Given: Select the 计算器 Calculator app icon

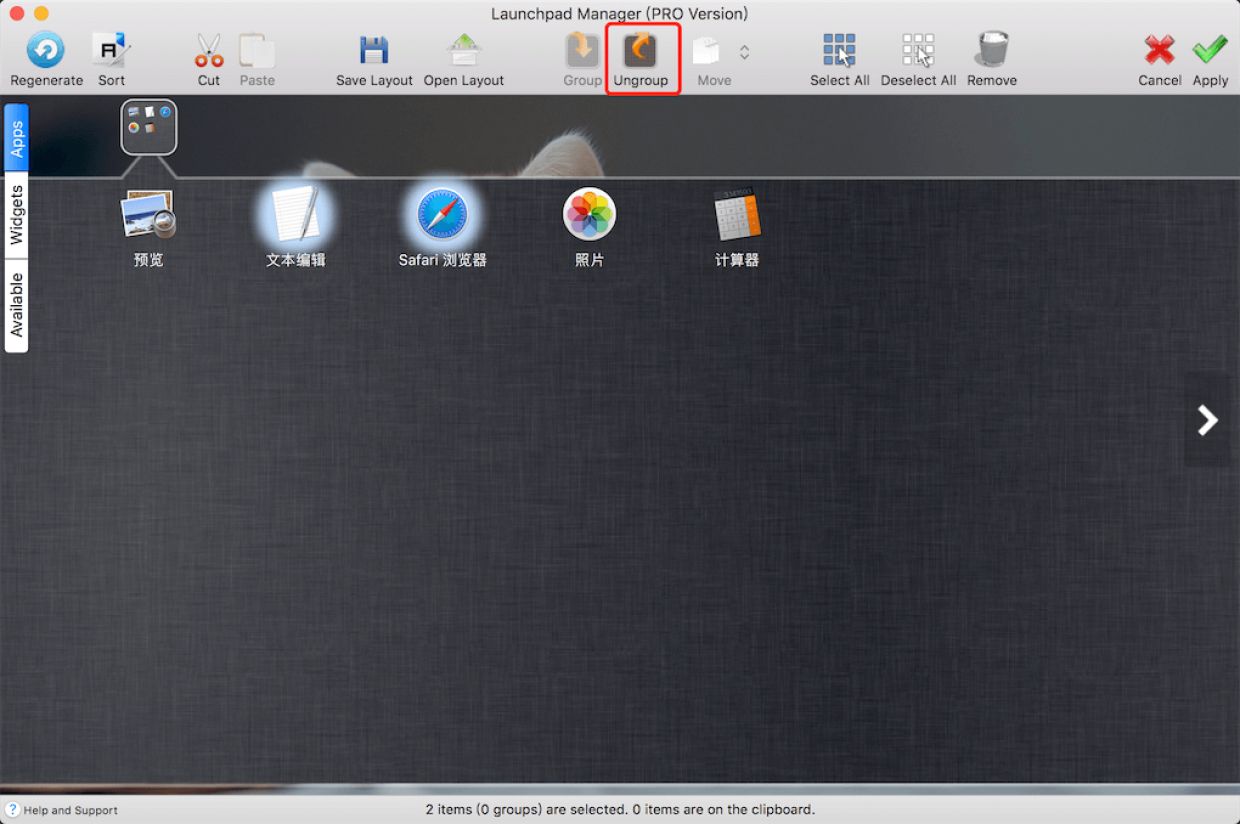Looking at the screenshot, I should 737,214.
